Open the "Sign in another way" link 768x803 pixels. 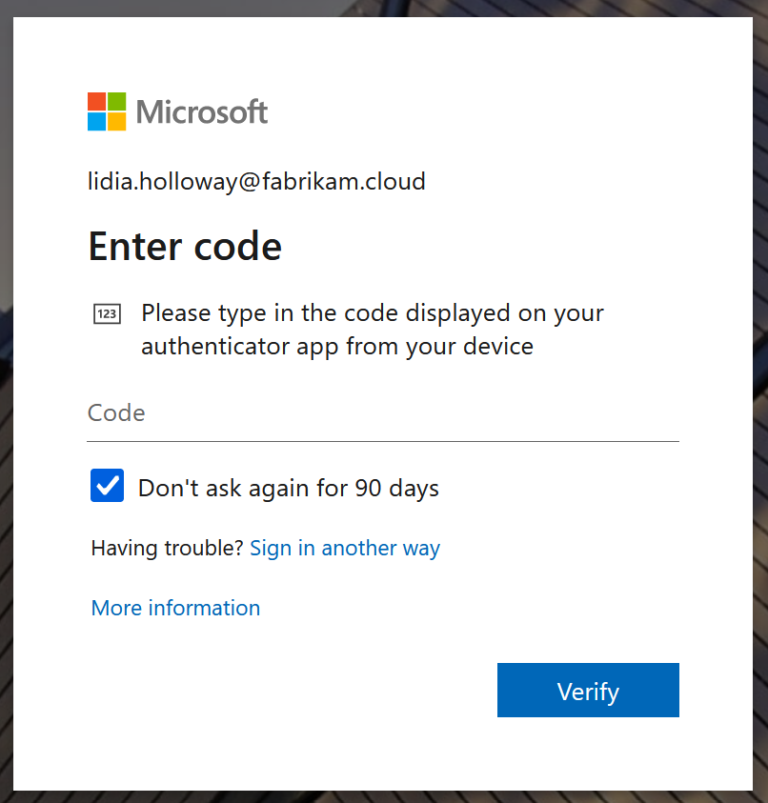click(344, 548)
